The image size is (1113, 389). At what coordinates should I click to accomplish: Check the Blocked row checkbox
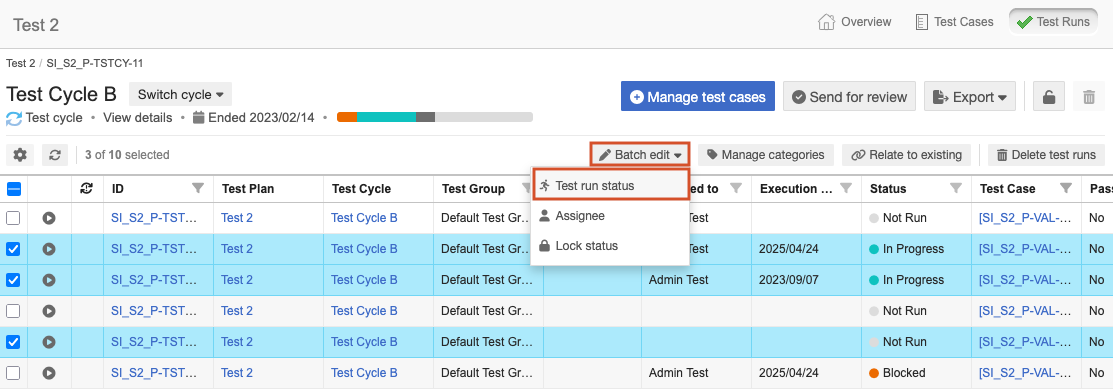[13, 373]
